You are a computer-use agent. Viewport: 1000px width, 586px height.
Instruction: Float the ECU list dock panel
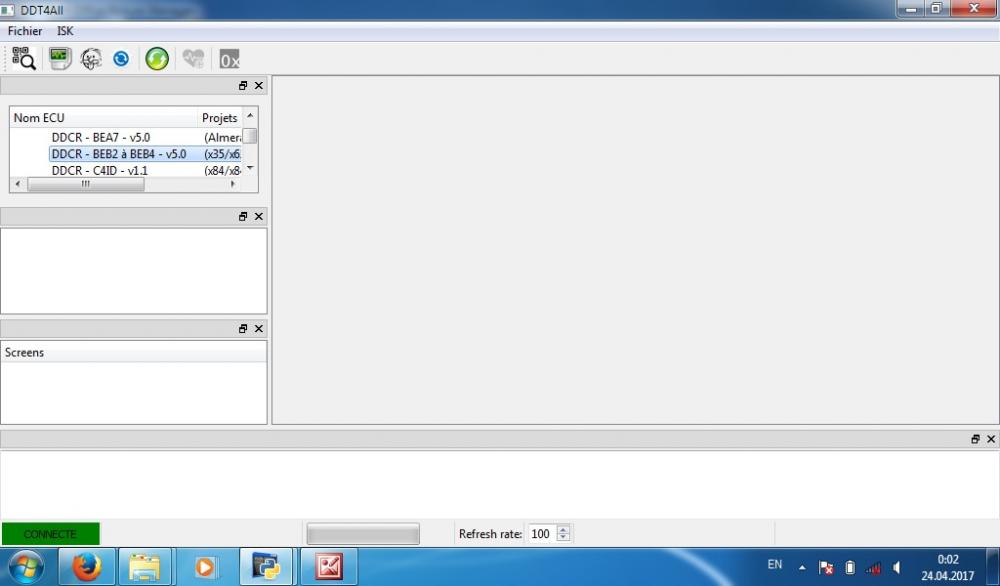242,85
